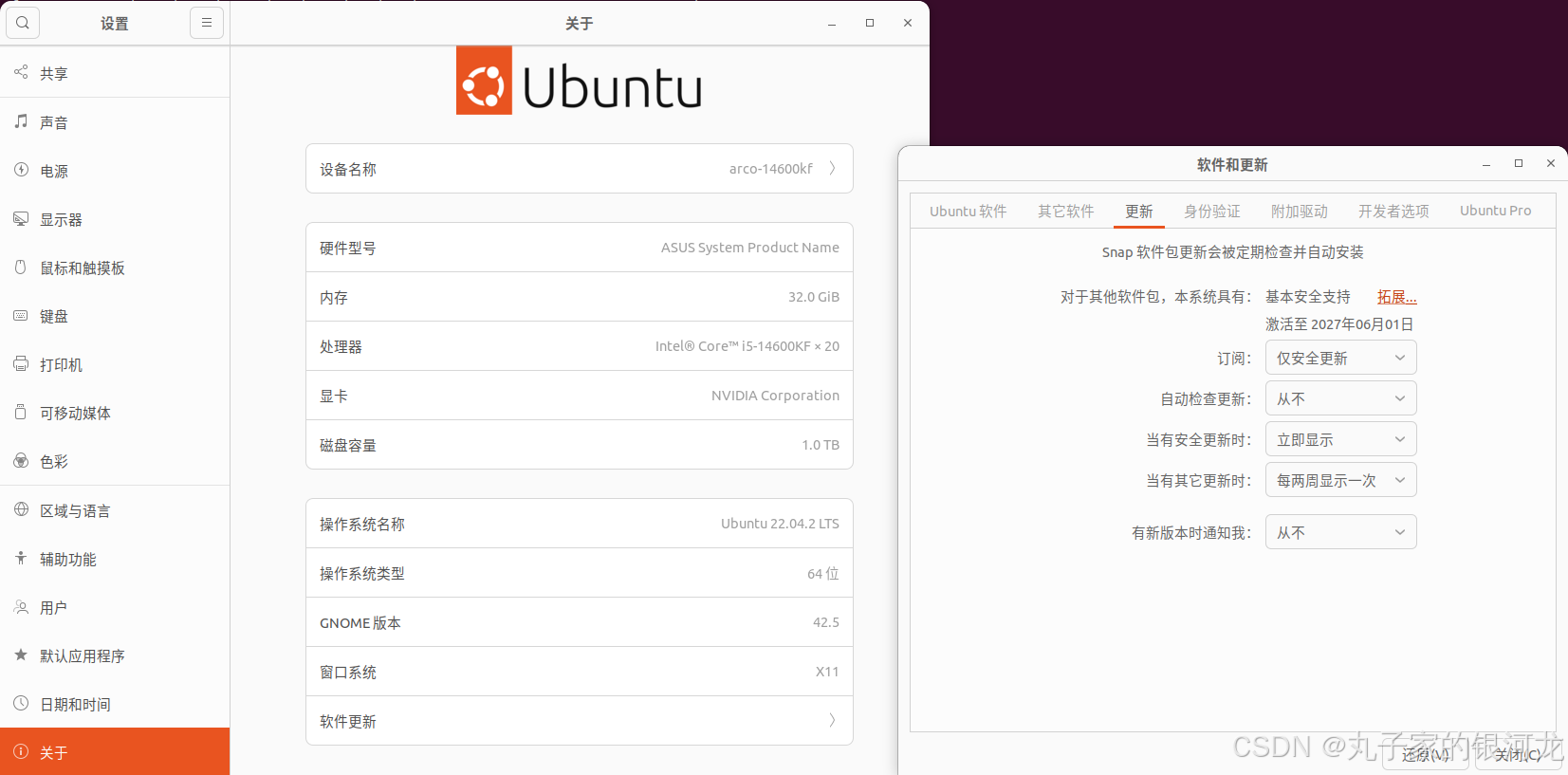The image size is (1568, 775).
Task: Click the power icon beside 电源
Action: (x=21, y=170)
